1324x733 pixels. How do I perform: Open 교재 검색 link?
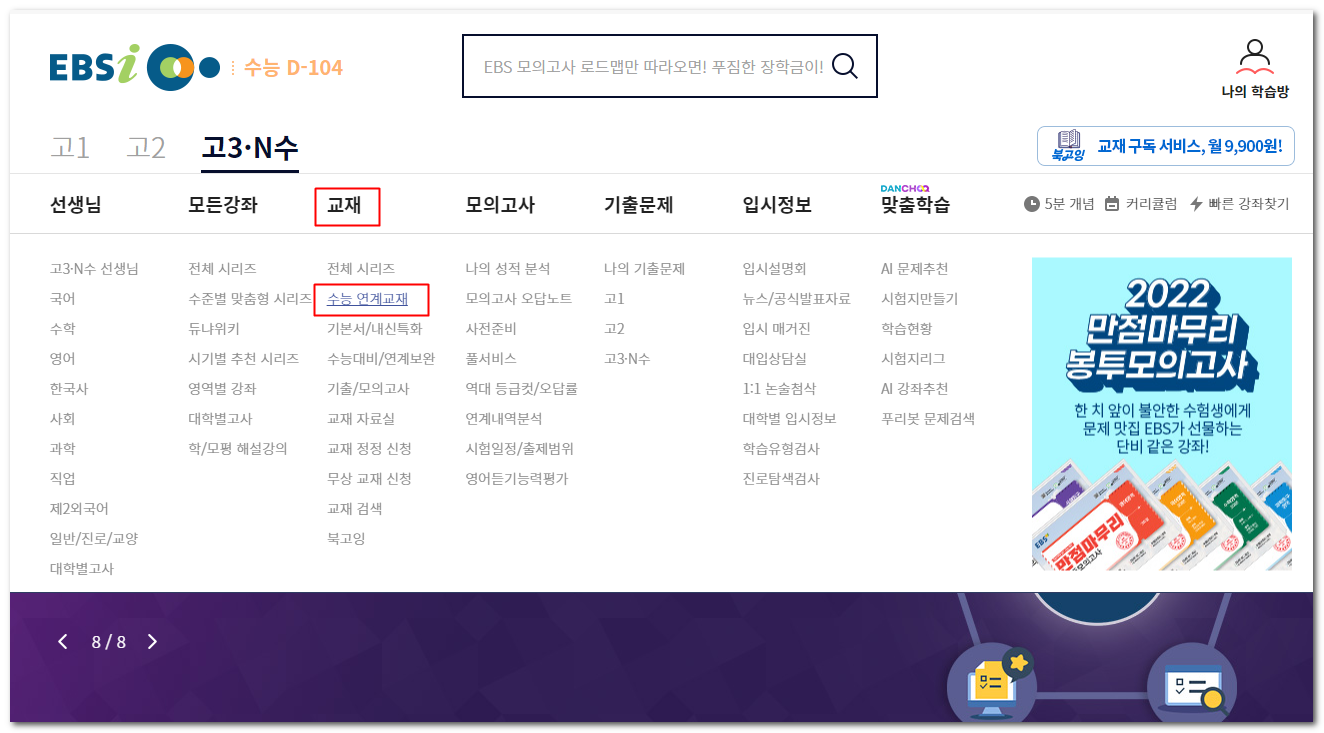coord(355,509)
